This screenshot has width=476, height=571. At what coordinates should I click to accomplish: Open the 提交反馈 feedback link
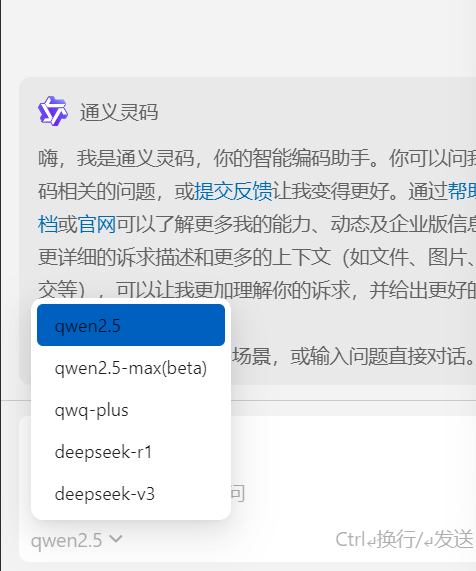tap(233, 191)
